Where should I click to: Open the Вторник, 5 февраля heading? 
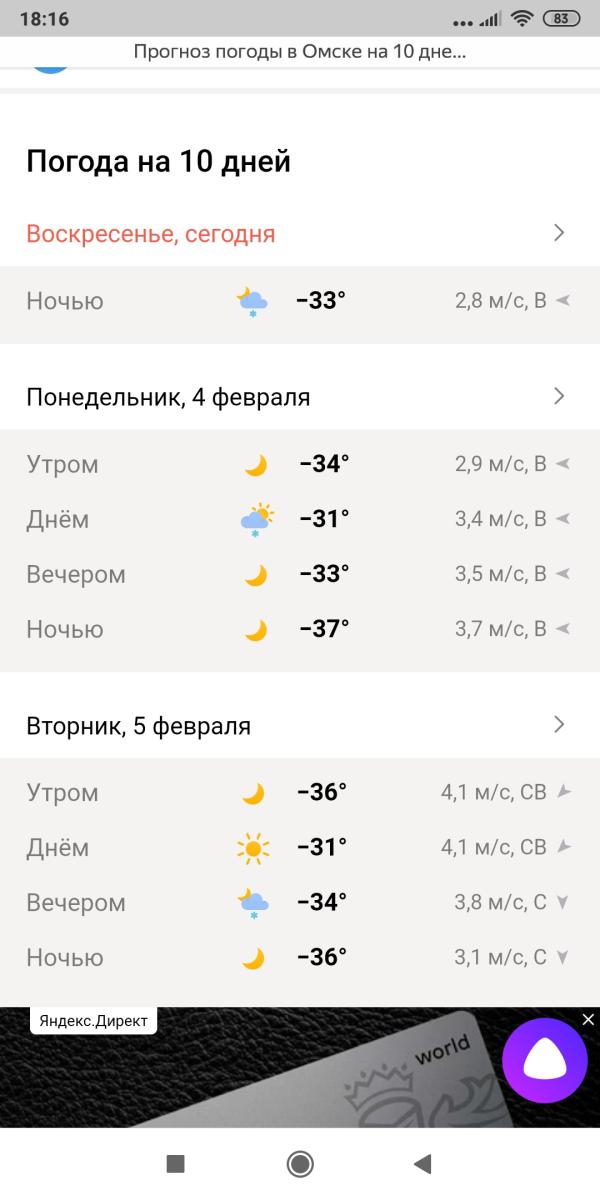[138, 726]
